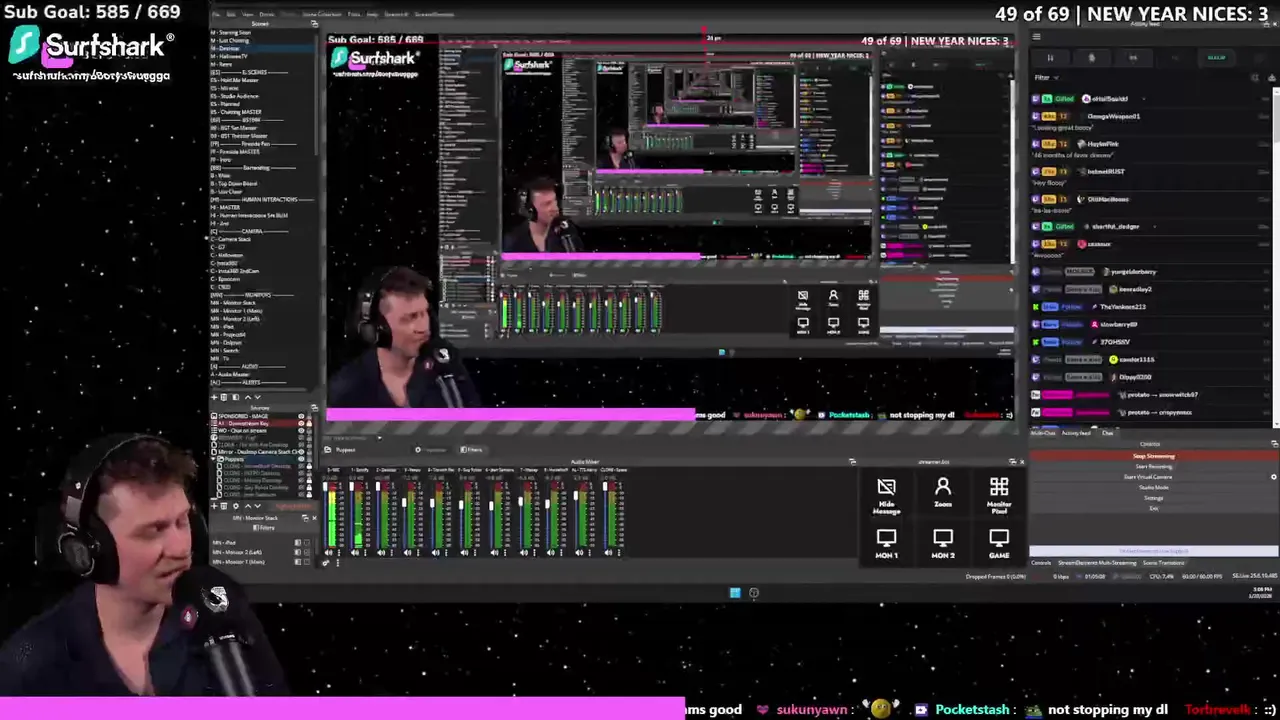The image size is (1280, 720).
Task: Click the Start Recording button
Action: click(1154, 467)
